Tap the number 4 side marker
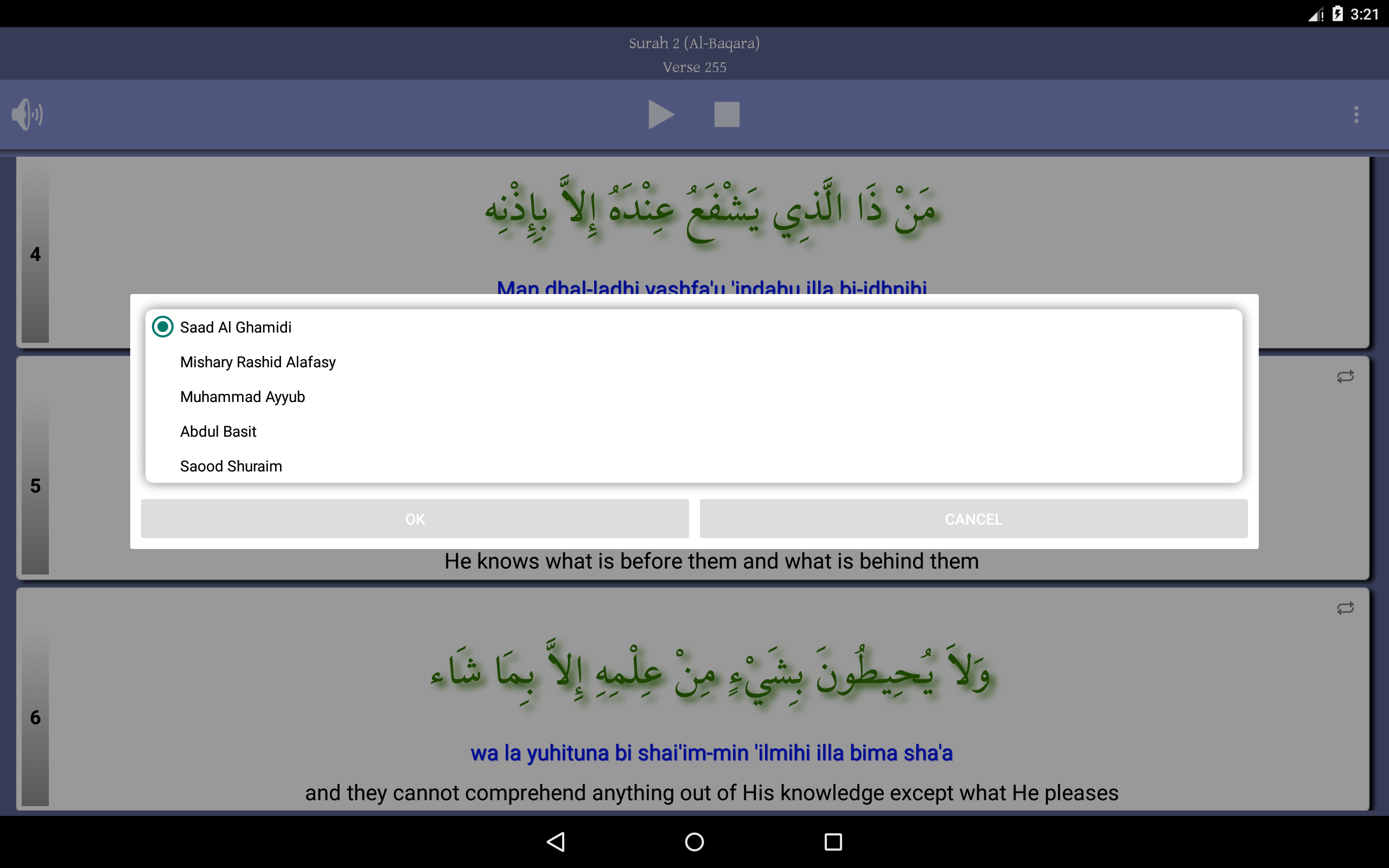Screen dimensions: 1389x868 click(35, 254)
